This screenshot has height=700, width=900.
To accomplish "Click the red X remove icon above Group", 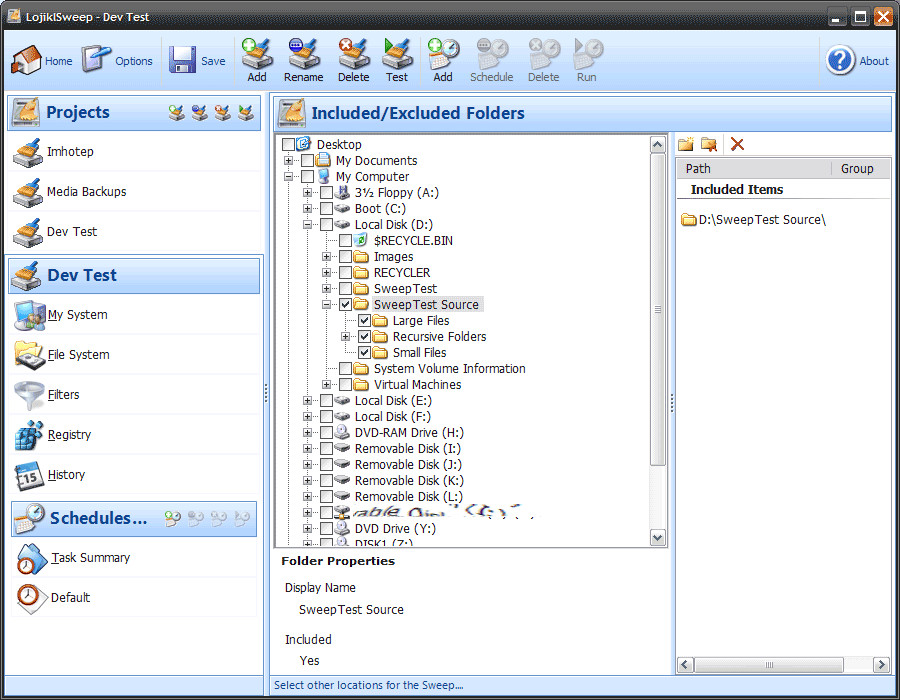I will 738,144.
